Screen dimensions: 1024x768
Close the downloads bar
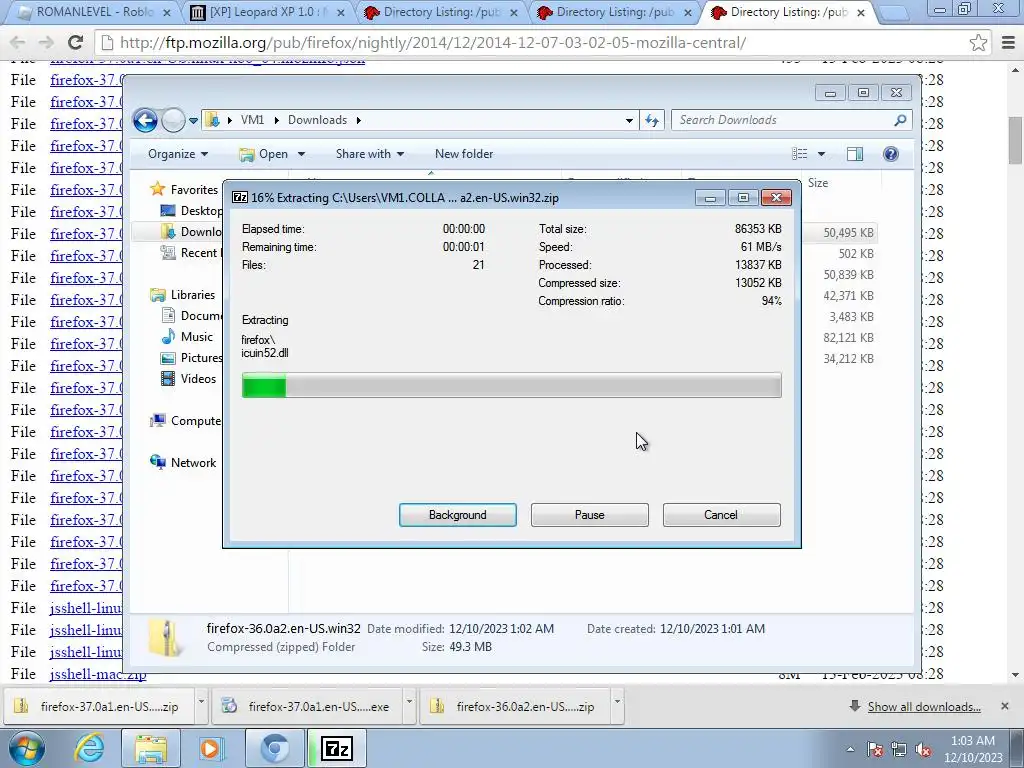[x=1004, y=706]
